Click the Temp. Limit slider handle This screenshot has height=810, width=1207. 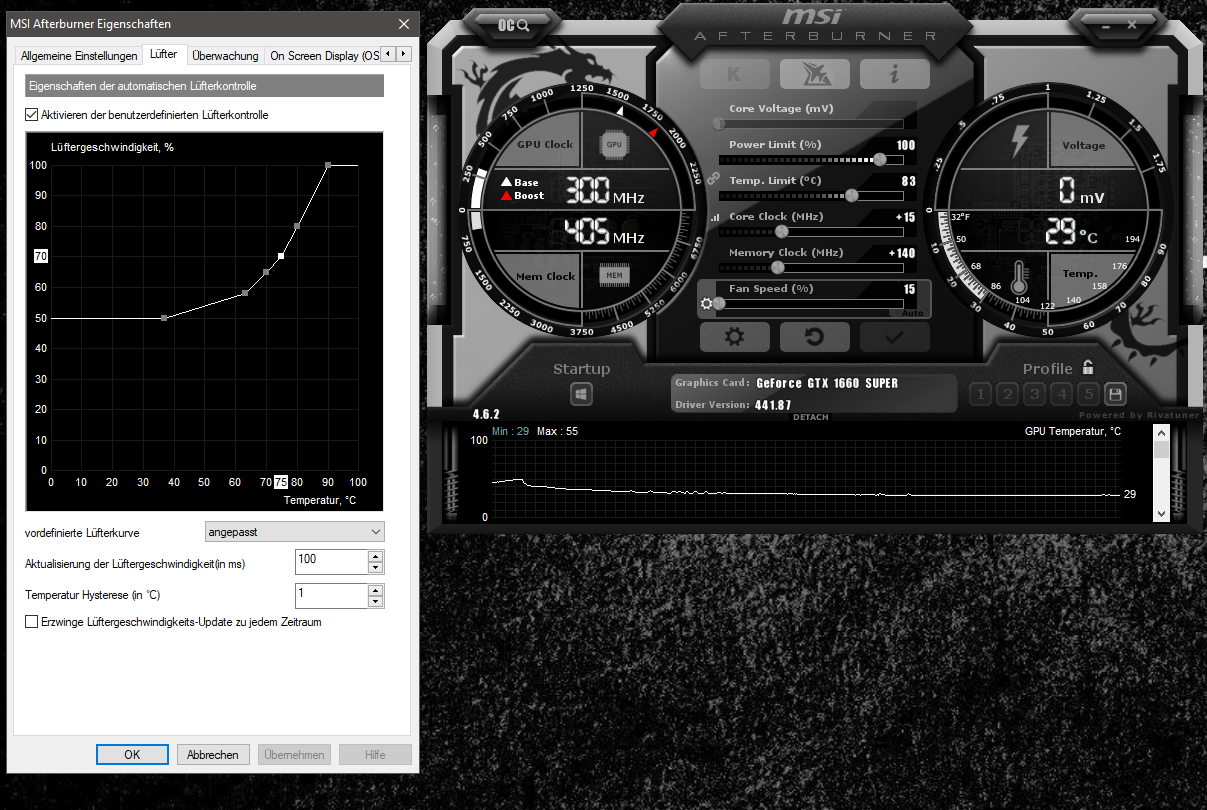point(852,195)
